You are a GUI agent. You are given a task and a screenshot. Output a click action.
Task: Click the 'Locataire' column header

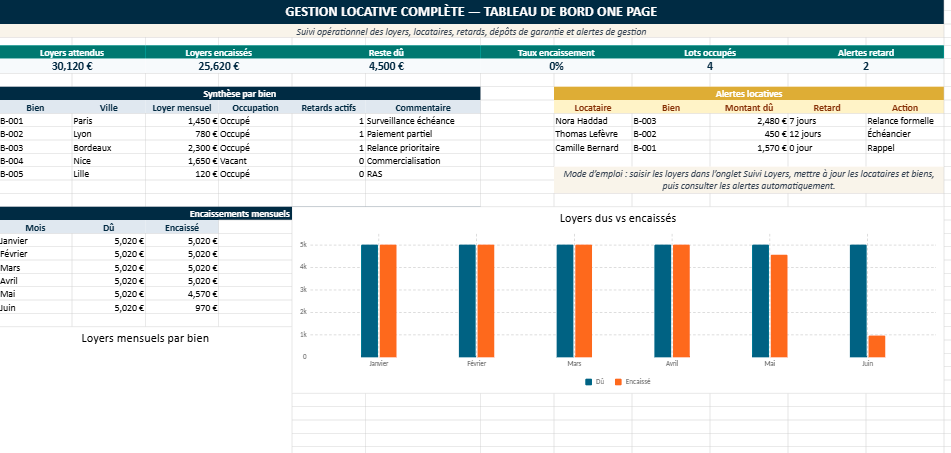(593, 108)
